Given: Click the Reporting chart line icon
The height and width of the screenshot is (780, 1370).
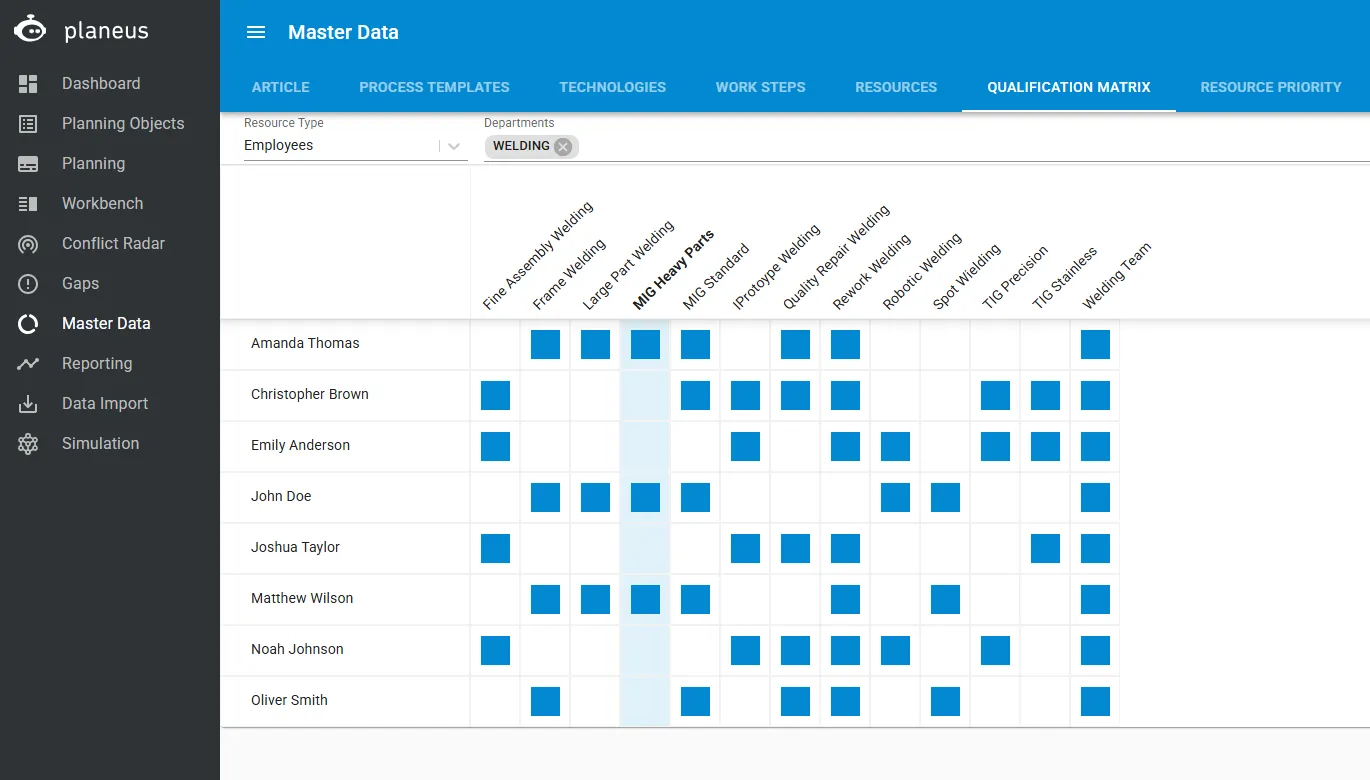Looking at the screenshot, I should (x=28, y=364).
